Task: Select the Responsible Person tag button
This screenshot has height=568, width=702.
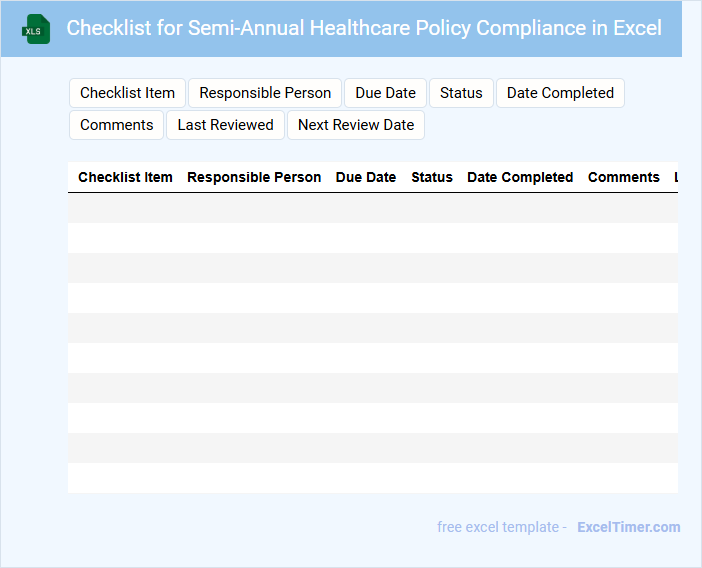Action: pyautogui.click(x=265, y=93)
